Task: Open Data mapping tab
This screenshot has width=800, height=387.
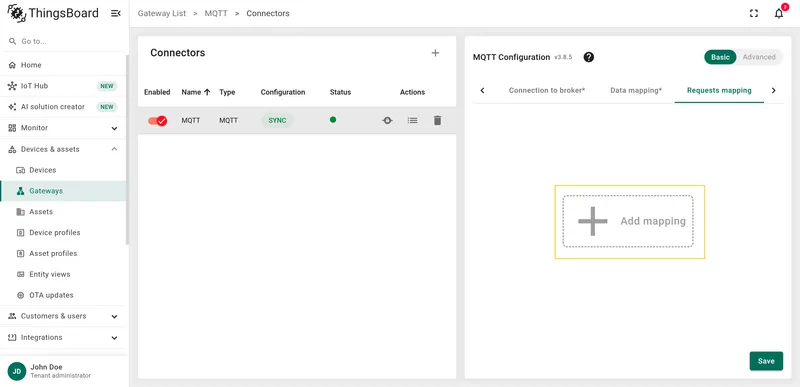Action: pyautogui.click(x=636, y=90)
